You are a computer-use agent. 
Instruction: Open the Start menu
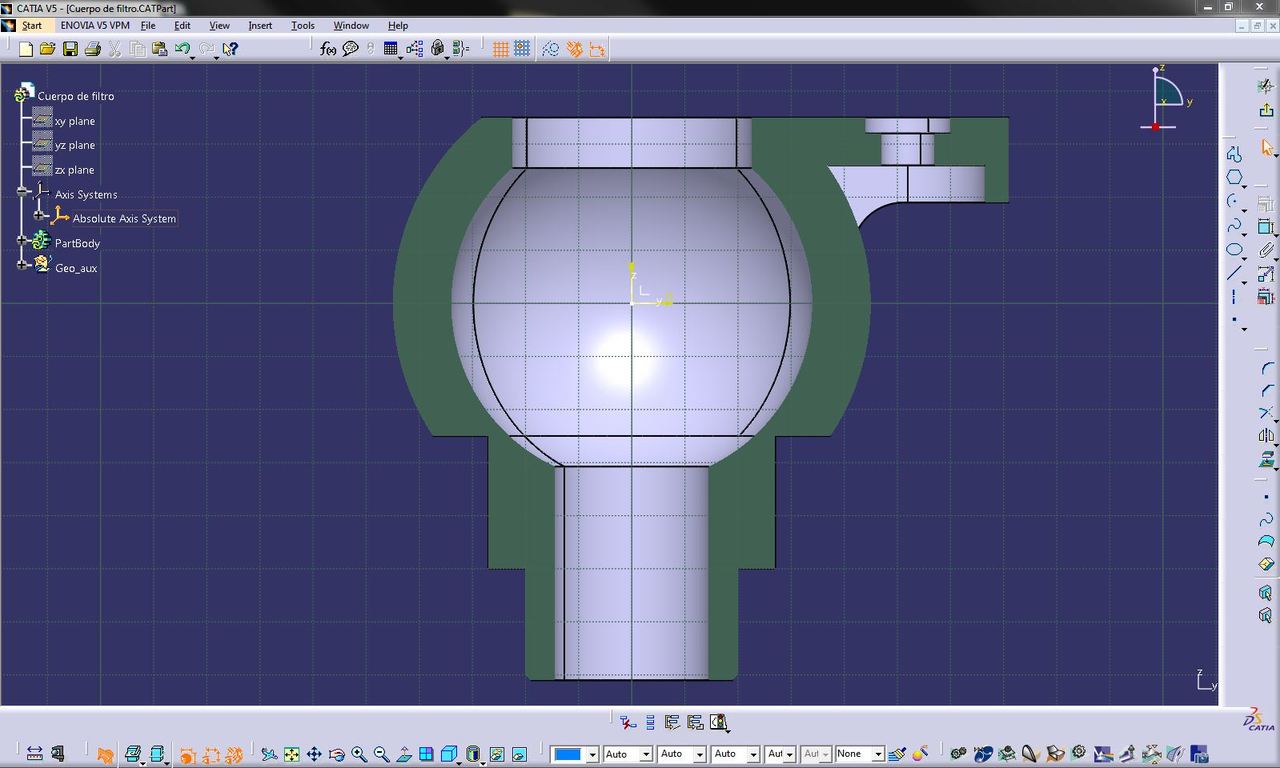32,25
